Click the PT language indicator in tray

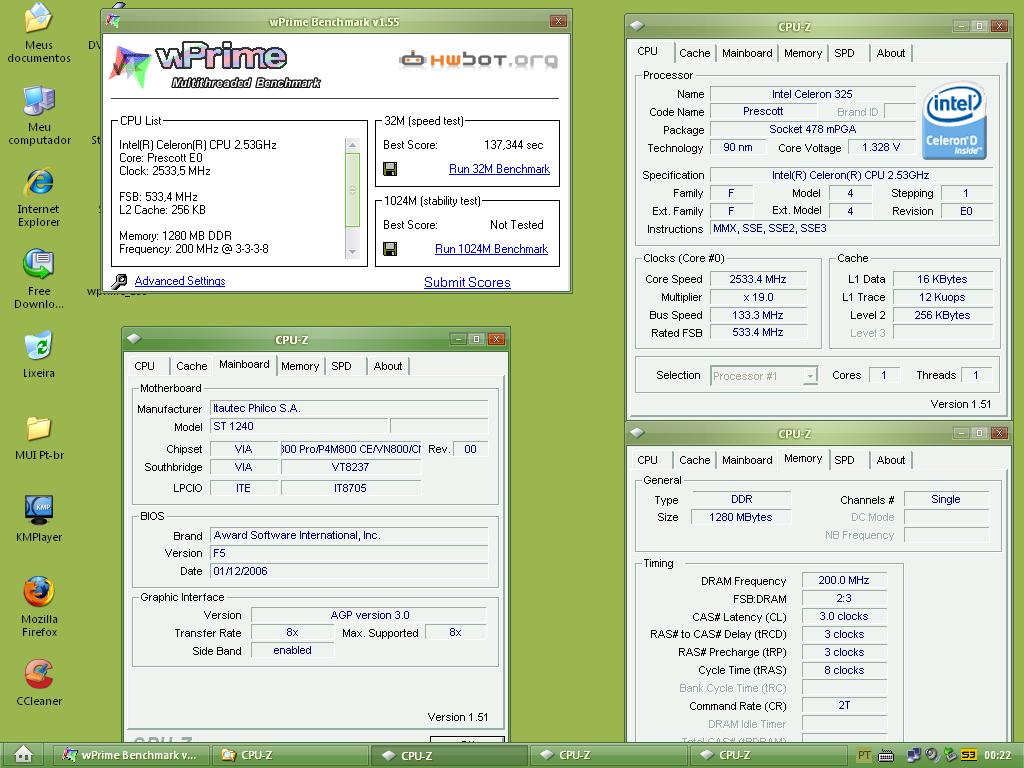tap(863, 756)
